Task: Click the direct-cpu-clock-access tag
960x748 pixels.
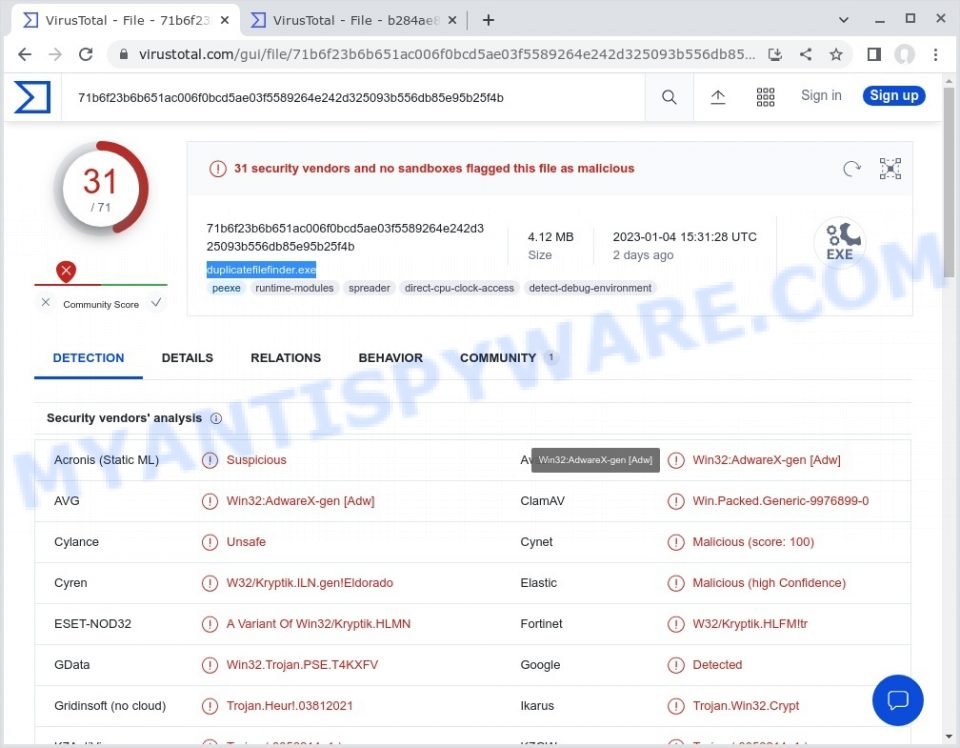Action: [459, 288]
